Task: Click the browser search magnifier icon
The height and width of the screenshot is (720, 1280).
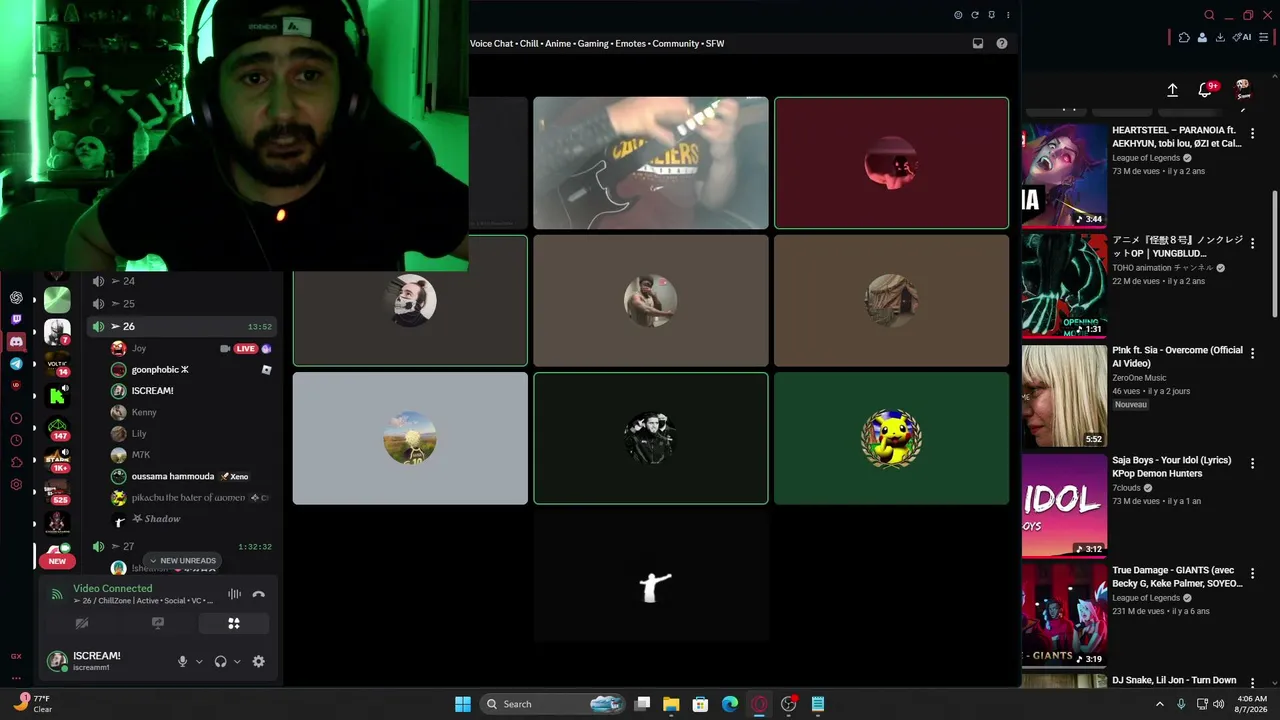Action: pos(1209,15)
